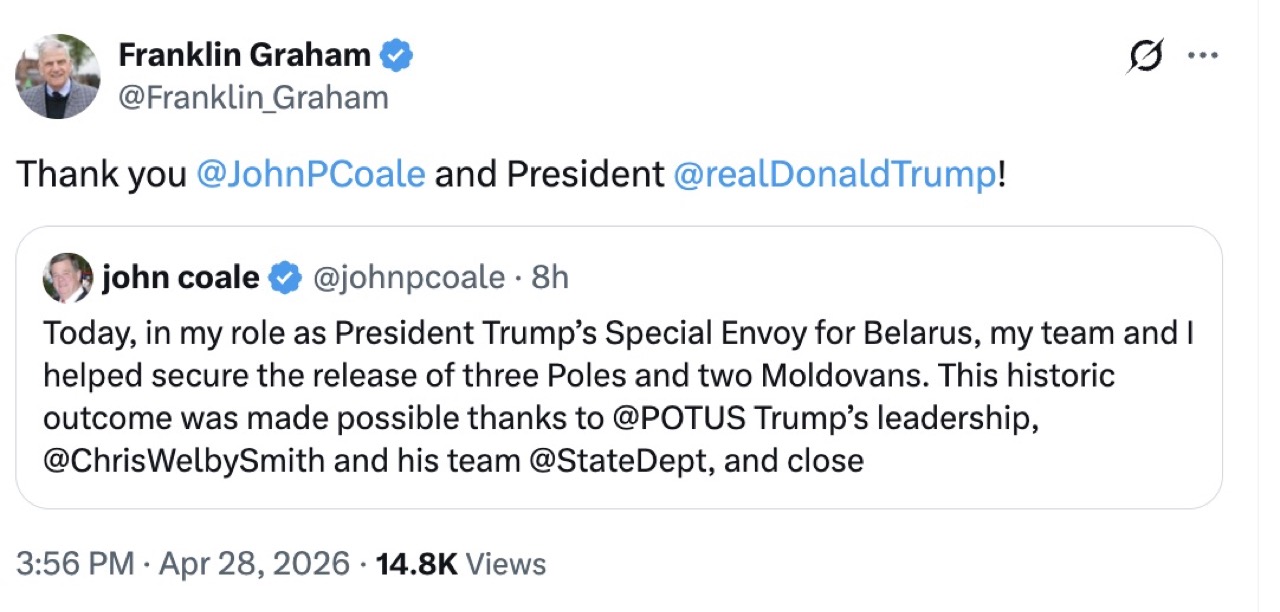The height and width of the screenshot is (612, 1280).
Task: Click the 14.8K Views count
Action: pos(460,564)
